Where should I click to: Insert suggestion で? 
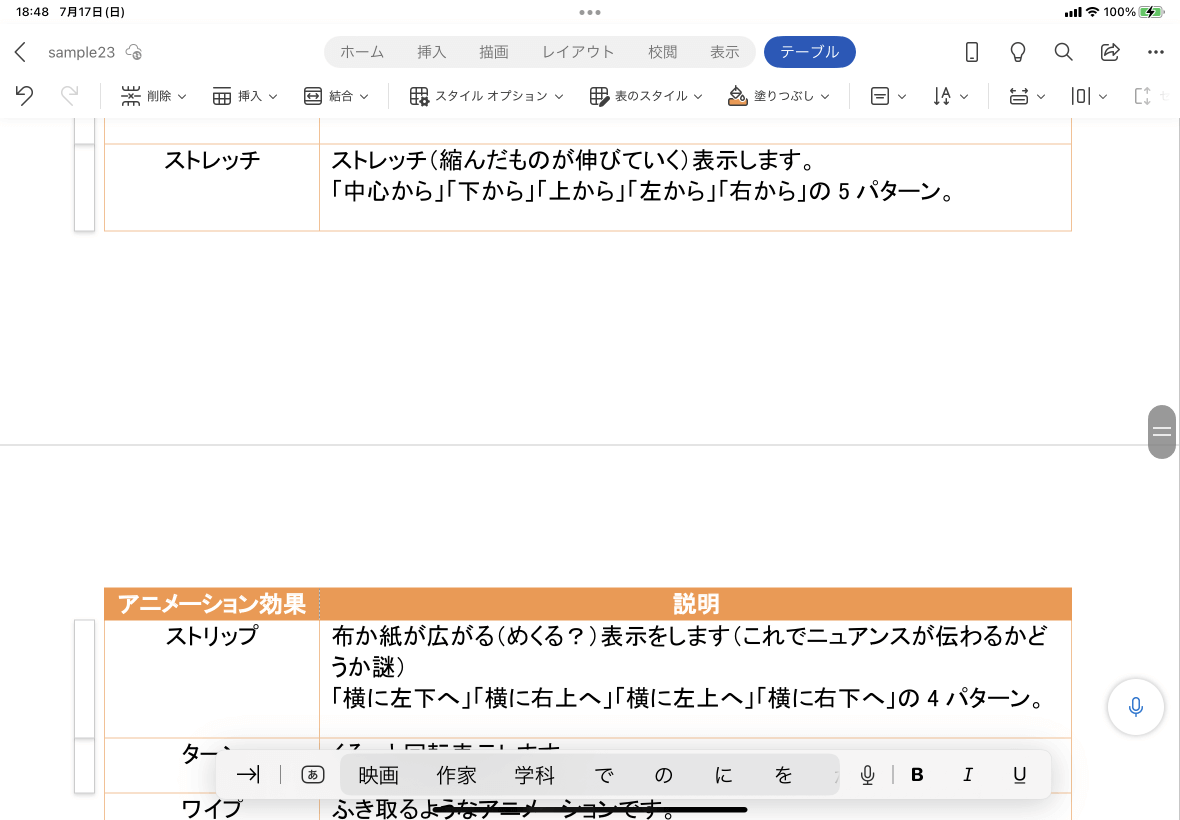(604, 775)
